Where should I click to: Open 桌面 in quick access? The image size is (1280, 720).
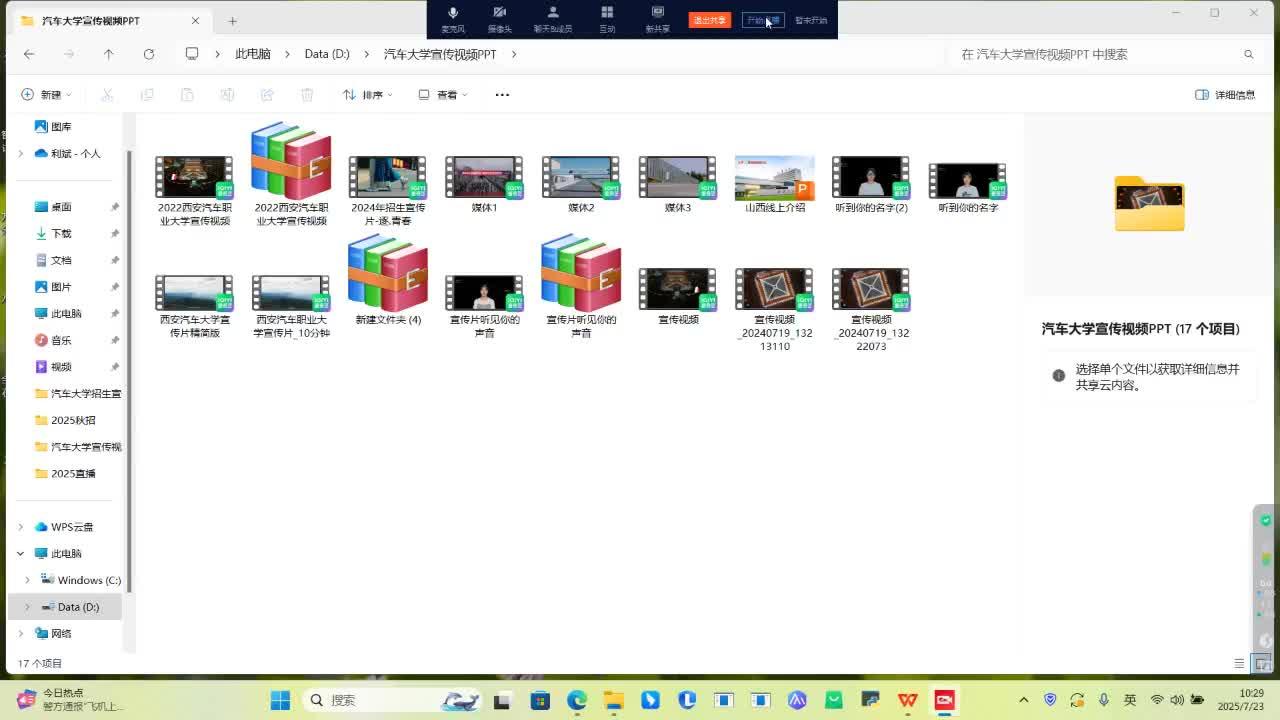point(61,207)
